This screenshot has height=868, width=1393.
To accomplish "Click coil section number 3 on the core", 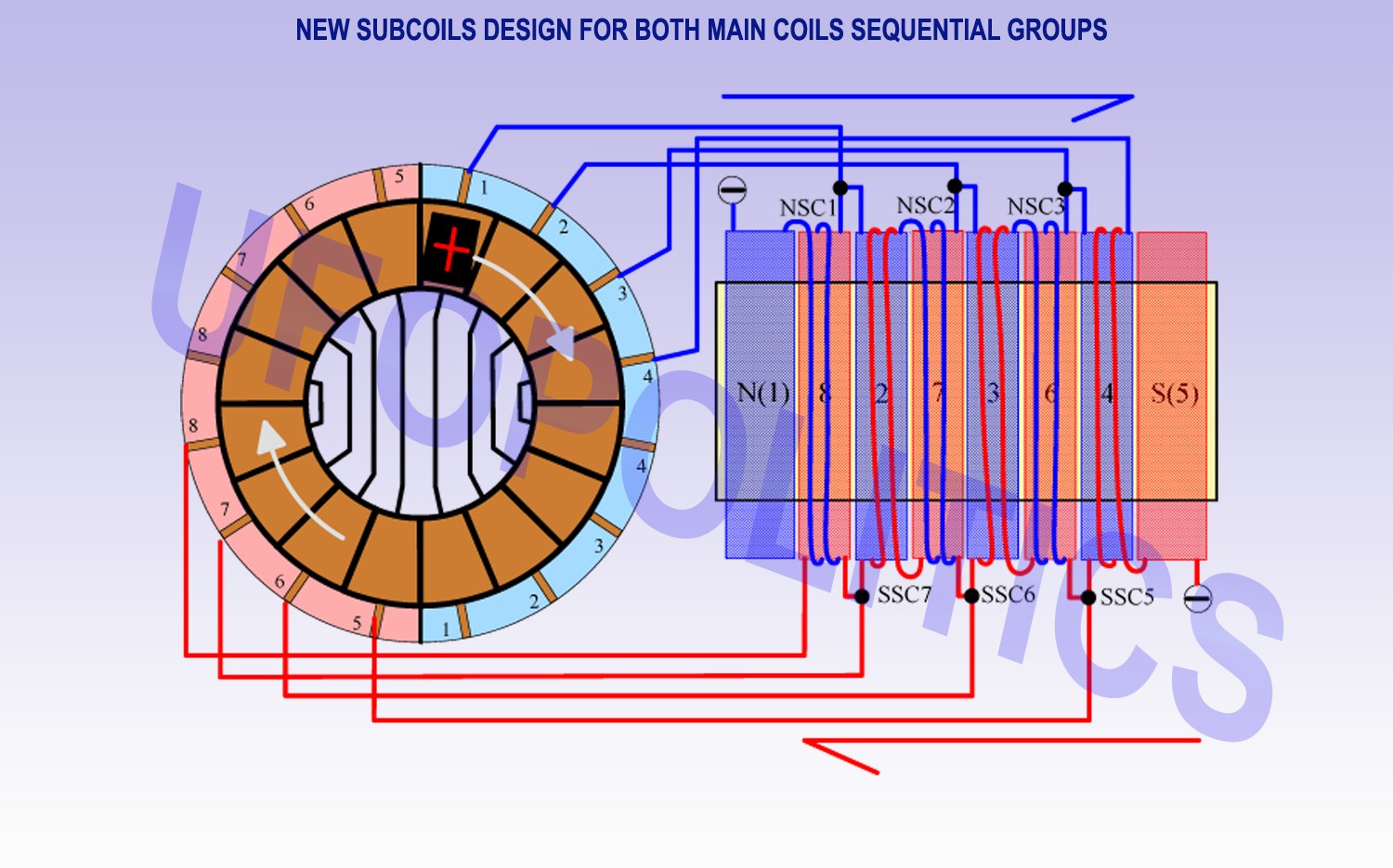I will click(993, 394).
